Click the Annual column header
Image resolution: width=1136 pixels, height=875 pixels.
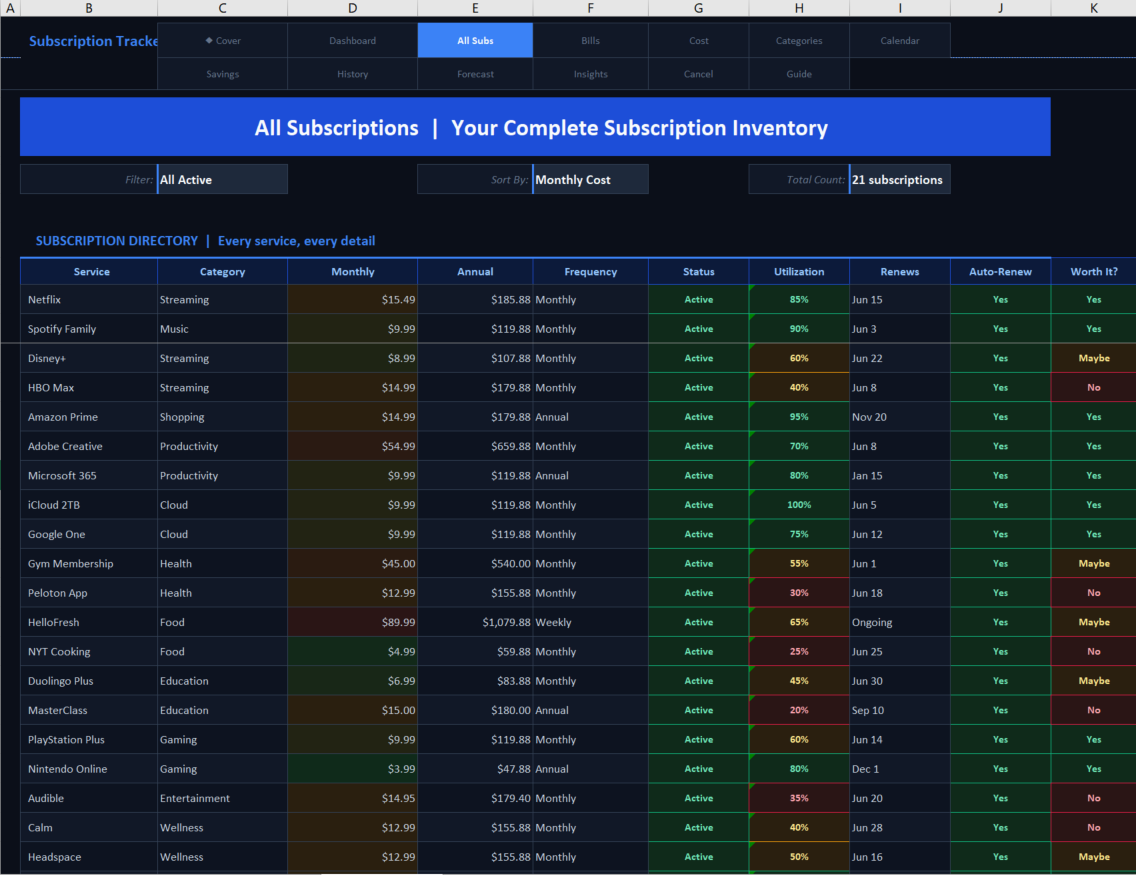point(475,272)
